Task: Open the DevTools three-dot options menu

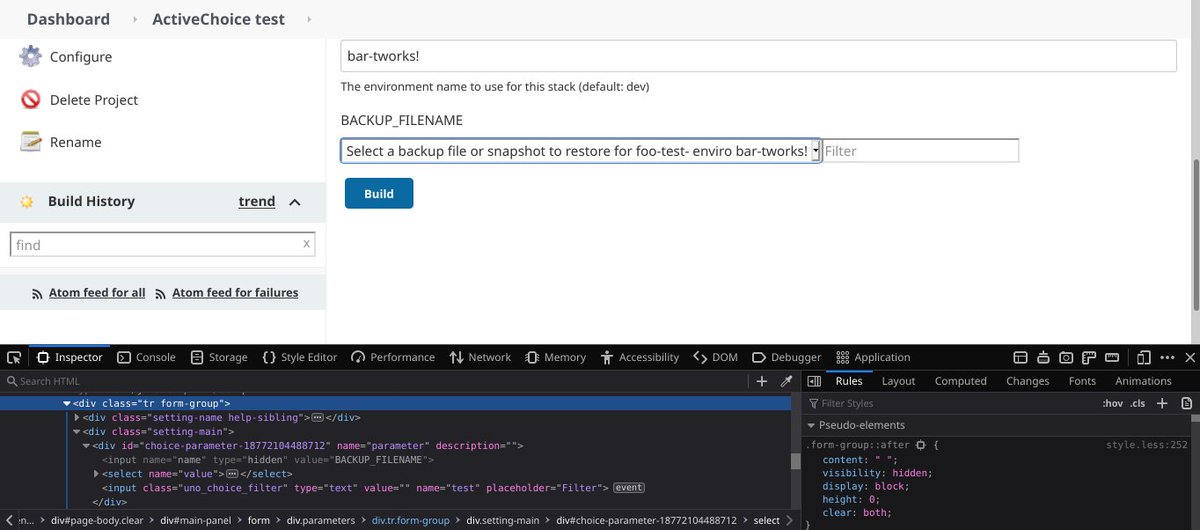Action: pyautogui.click(x=1167, y=357)
